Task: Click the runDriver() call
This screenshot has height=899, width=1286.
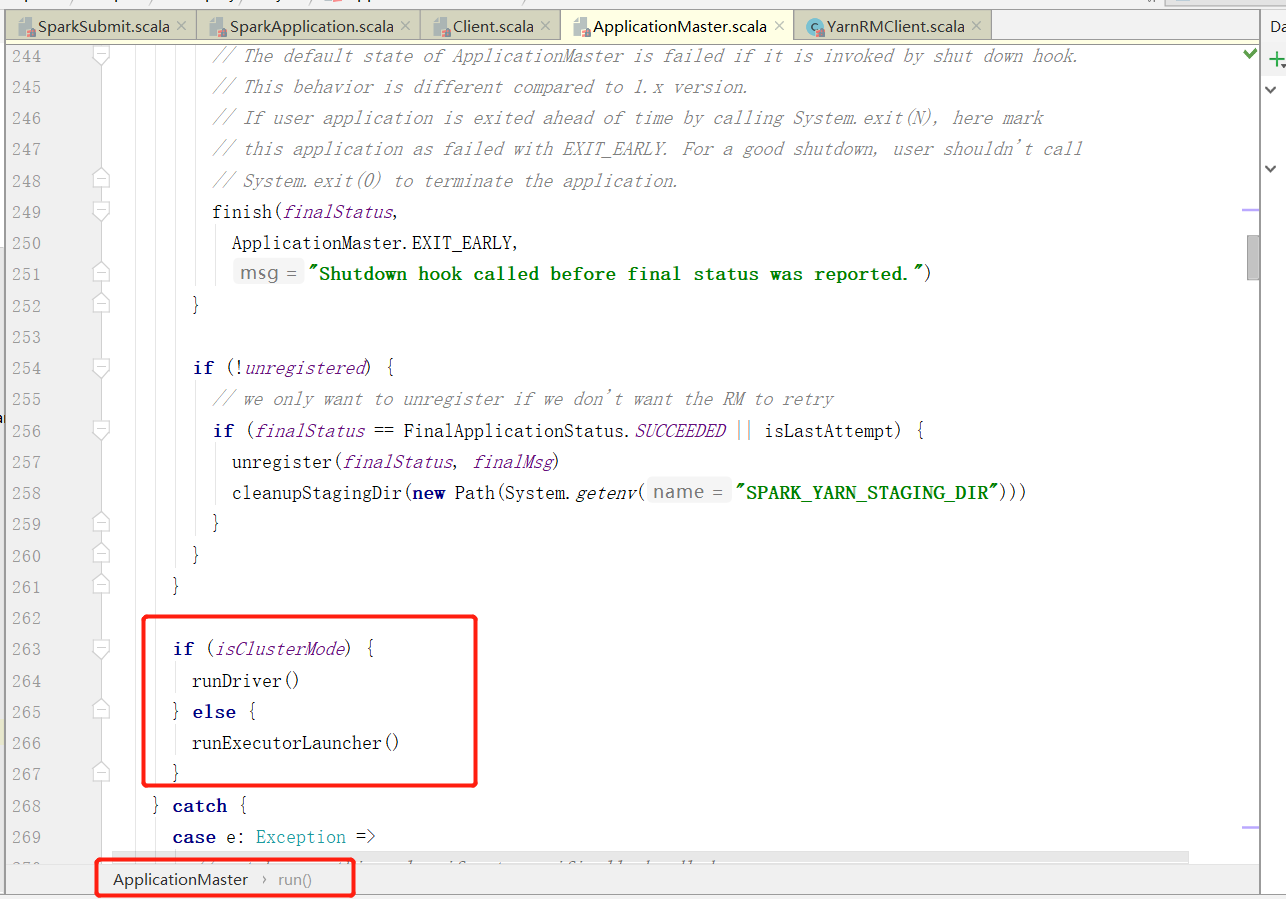Action: (x=246, y=680)
